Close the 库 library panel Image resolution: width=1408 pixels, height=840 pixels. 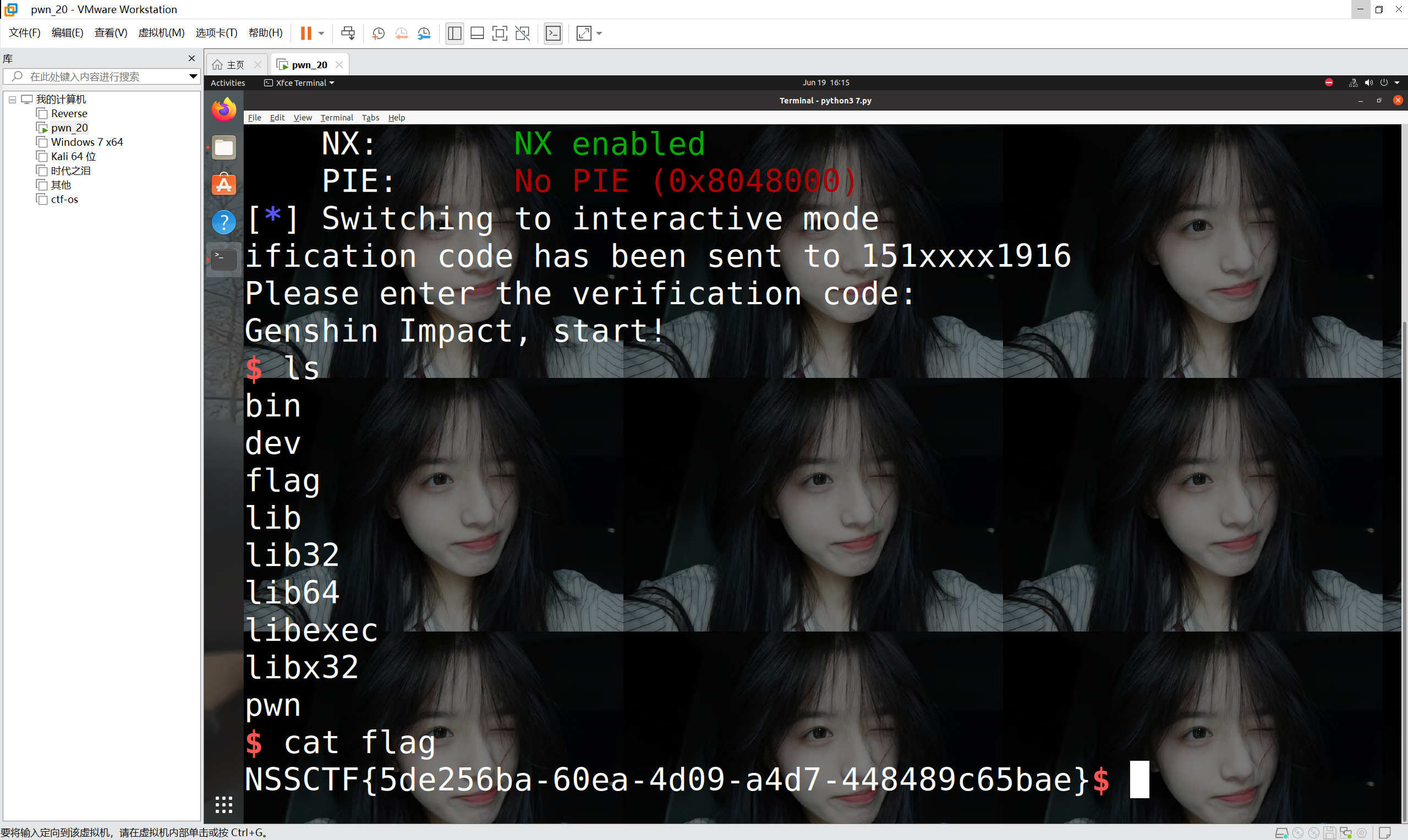pos(191,58)
